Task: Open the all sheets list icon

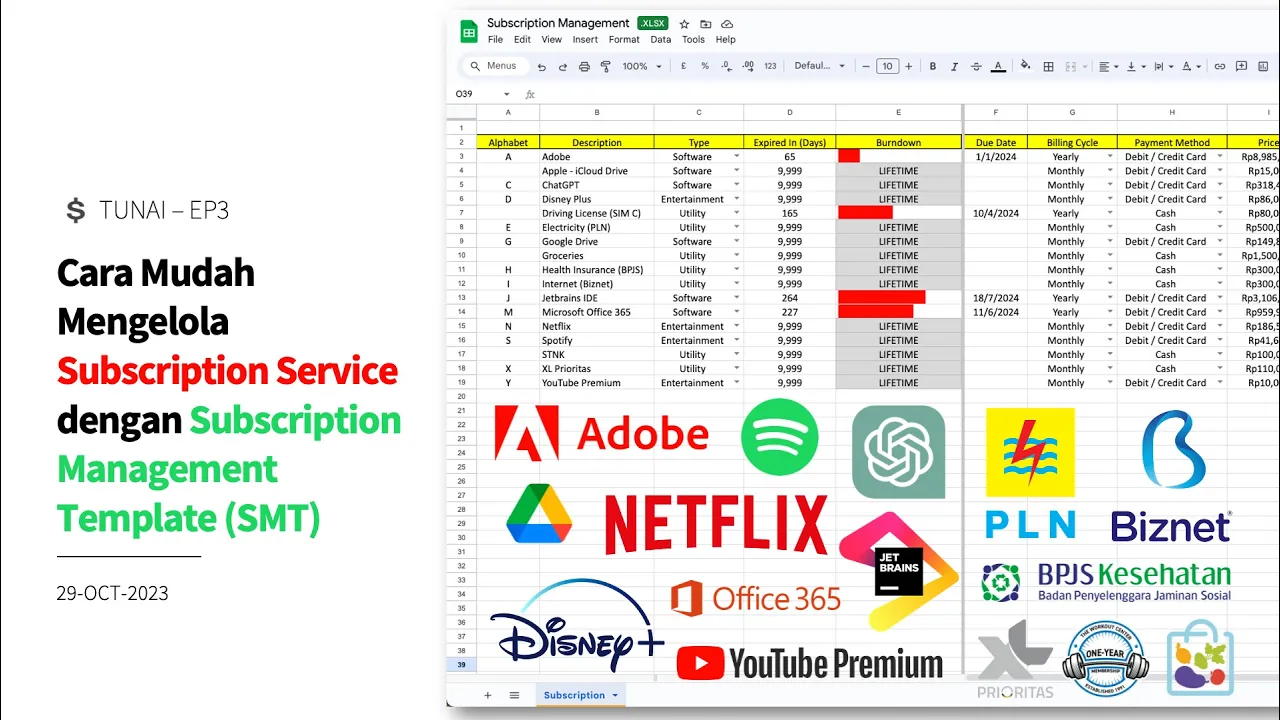Action: pos(514,695)
